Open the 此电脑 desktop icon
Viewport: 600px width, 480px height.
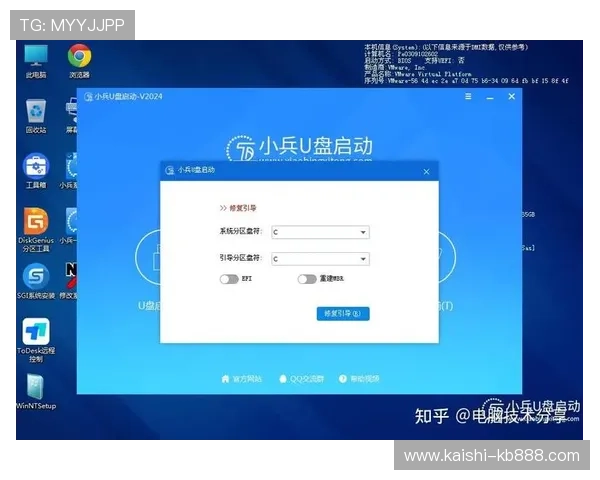[36, 61]
